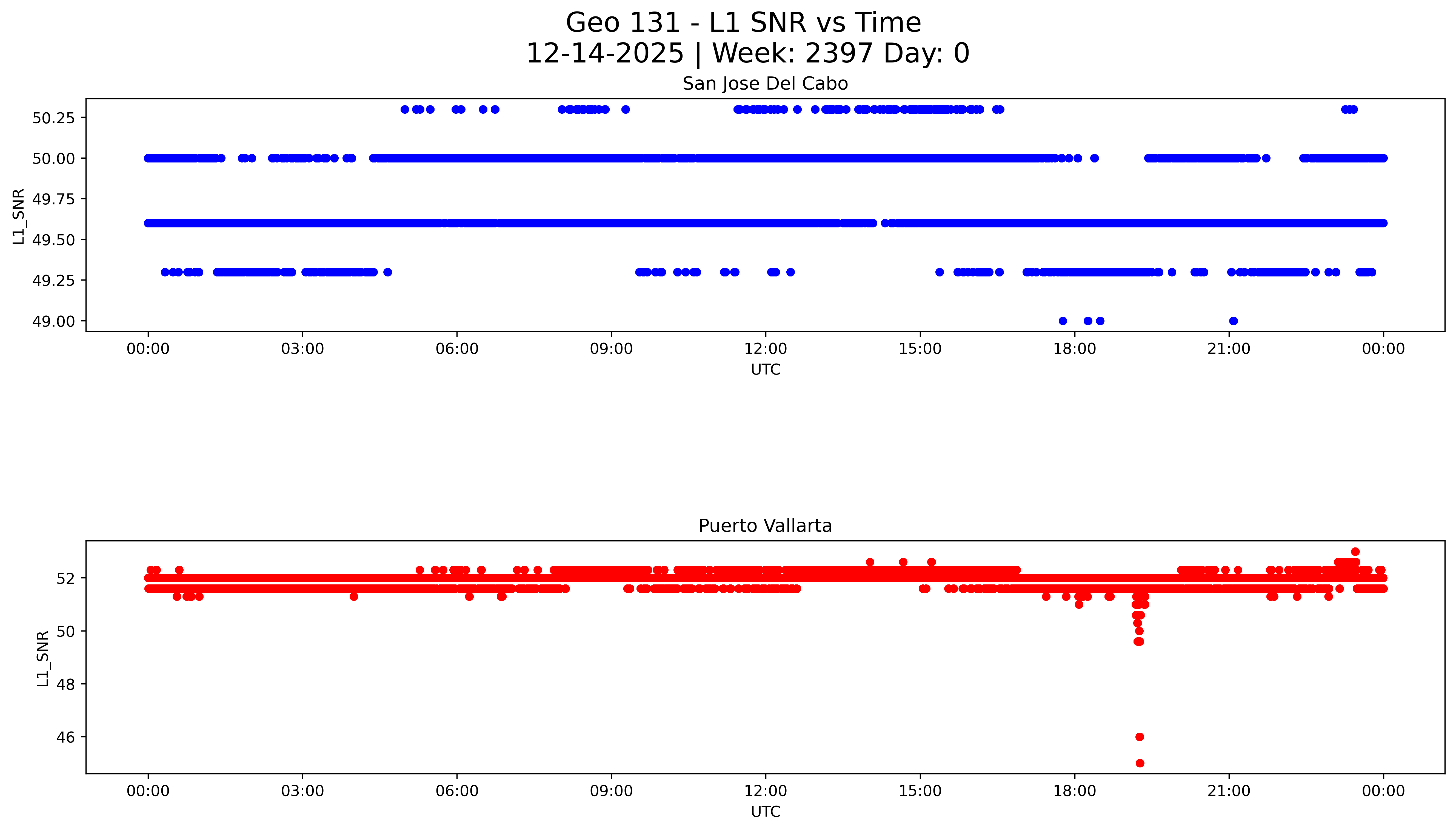Click the lowest red data point in Puerto Vallarta
Screen dimensions: 1456x831
point(1140,763)
